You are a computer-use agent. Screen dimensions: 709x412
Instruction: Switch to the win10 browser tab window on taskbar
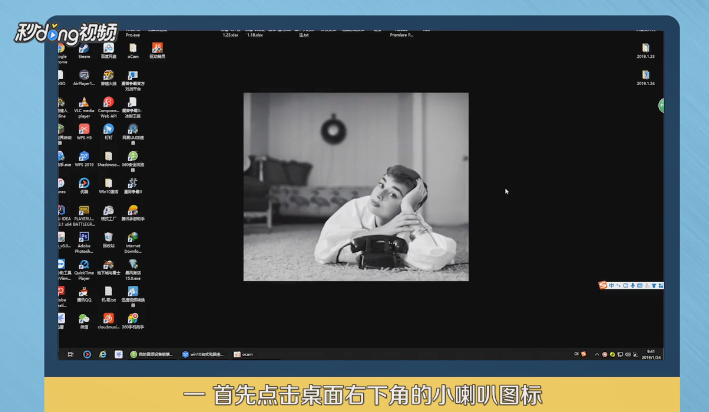[203, 354]
